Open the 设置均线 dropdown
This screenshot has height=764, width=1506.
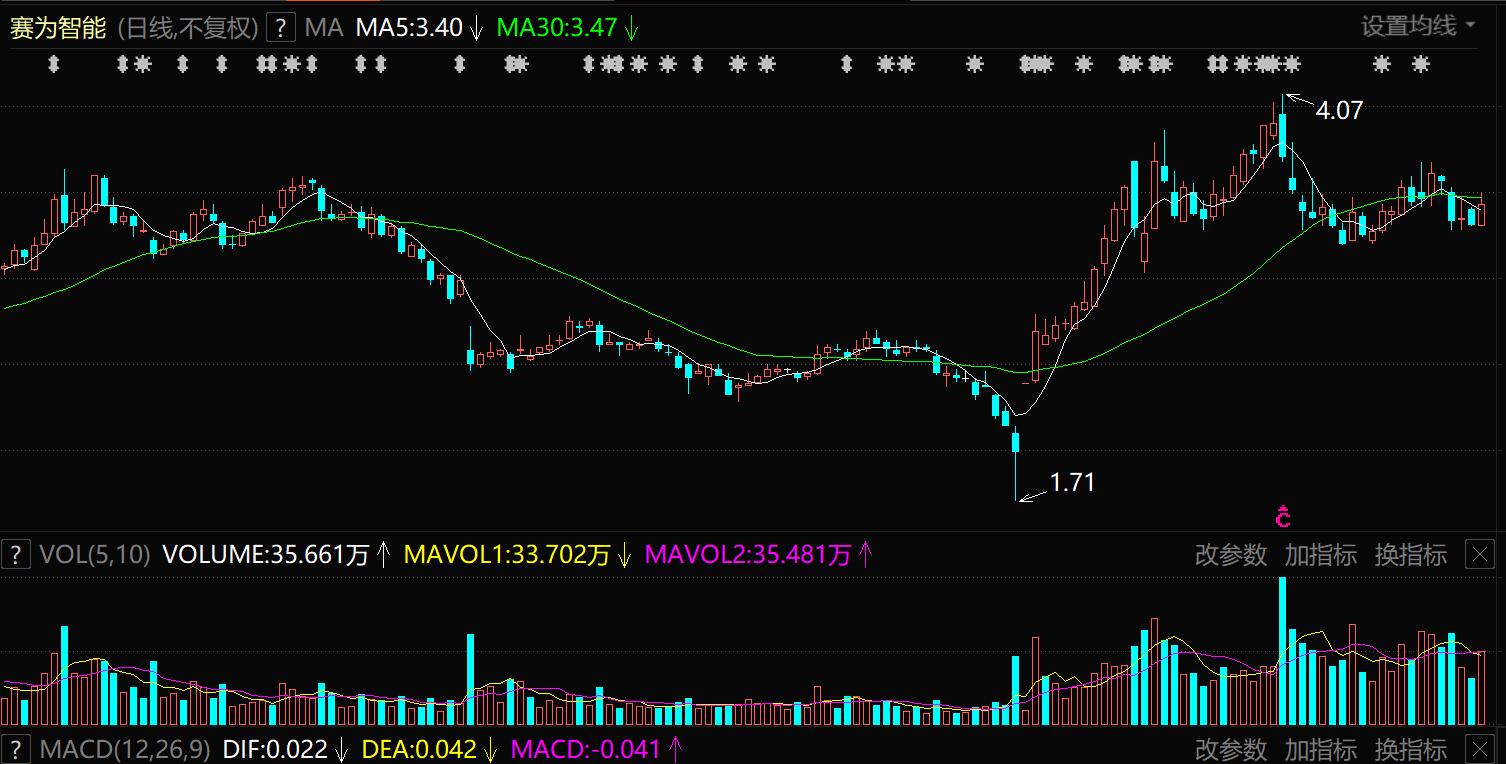[x=1418, y=26]
